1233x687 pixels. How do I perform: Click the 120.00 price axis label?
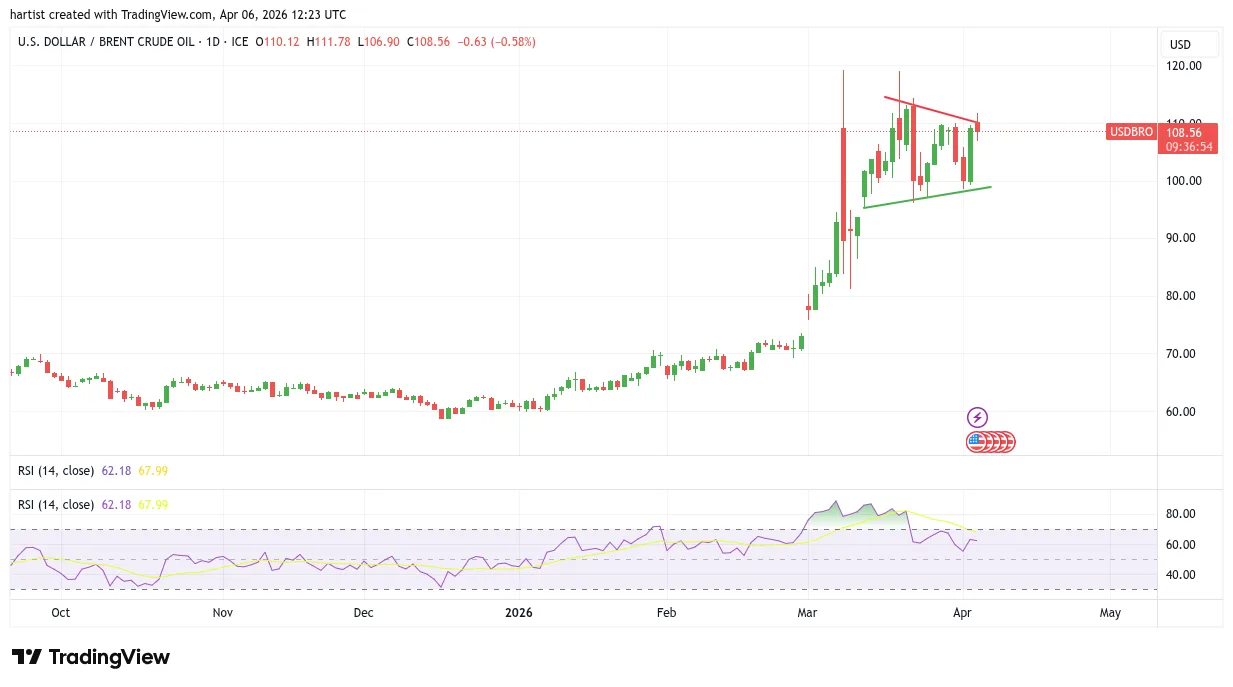point(1184,66)
